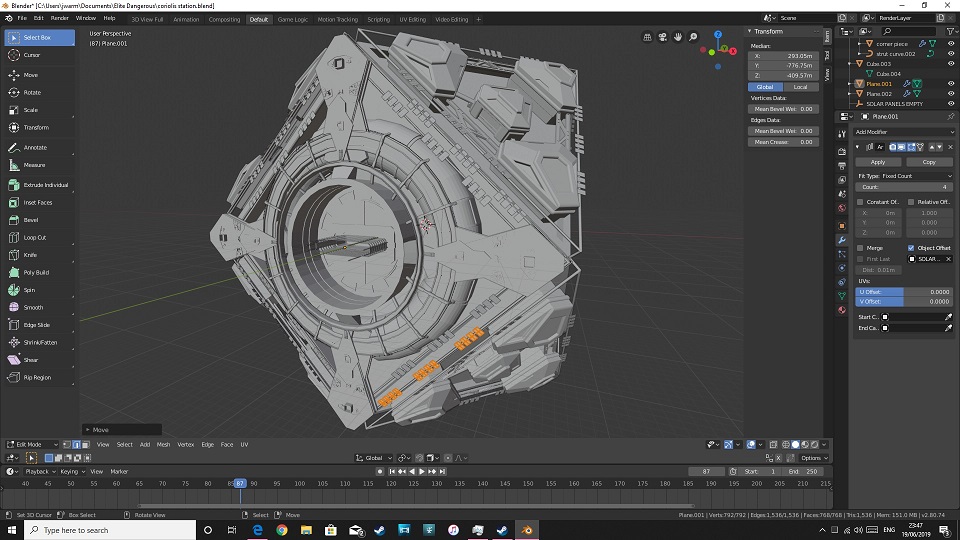The height and width of the screenshot is (540, 960).
Task: Open Edit Mode dropdown
Action: (31, 444)
